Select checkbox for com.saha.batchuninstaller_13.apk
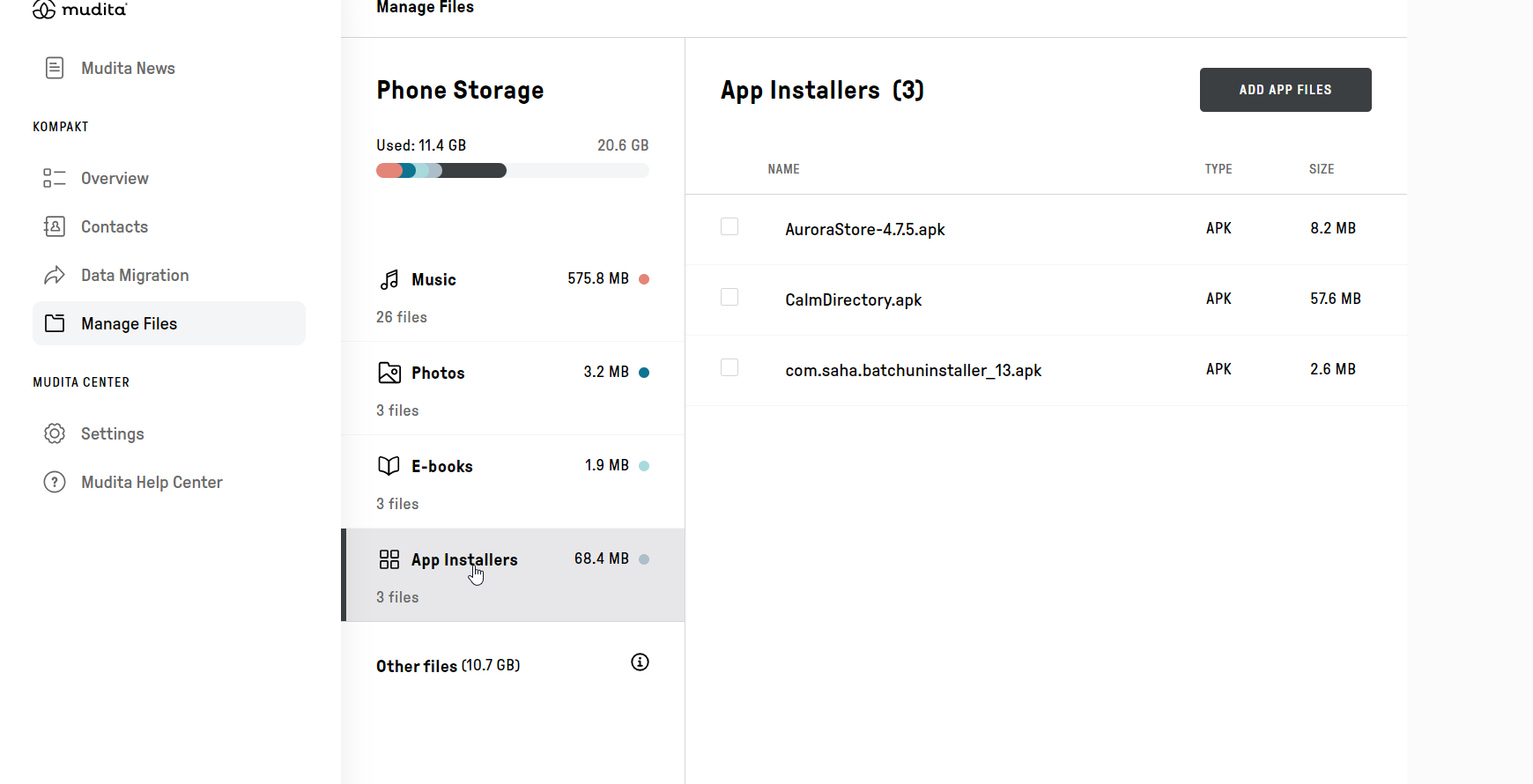 click(x=729, y=367)
